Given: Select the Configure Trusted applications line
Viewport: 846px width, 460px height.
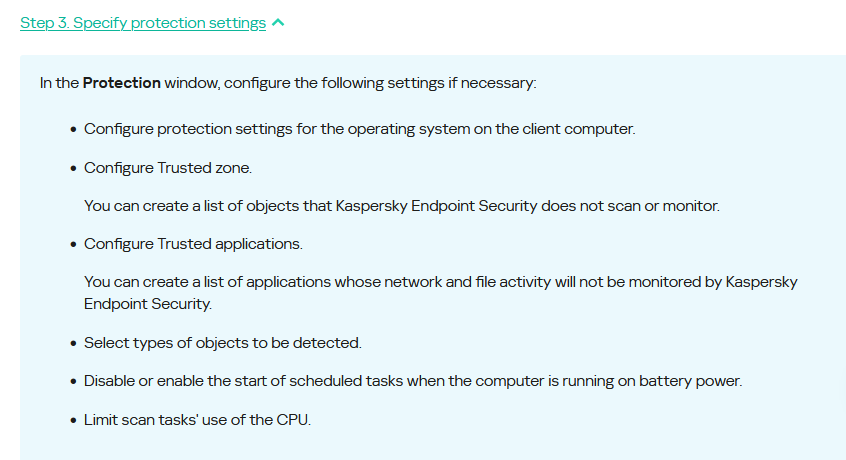Looking at the screenshot, I should (193, 244).
